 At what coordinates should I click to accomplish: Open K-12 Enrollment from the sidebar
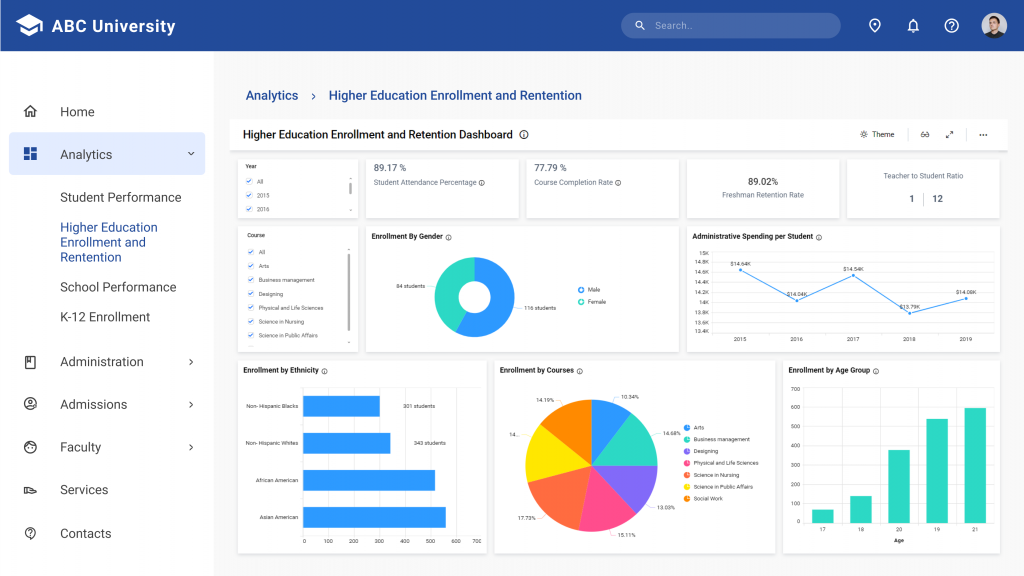coord(107,317)
